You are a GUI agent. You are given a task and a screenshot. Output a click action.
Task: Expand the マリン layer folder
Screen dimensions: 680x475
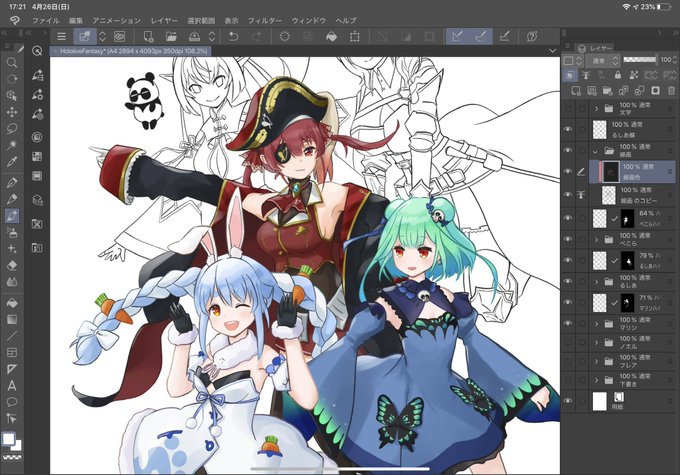tap(596, 323)
